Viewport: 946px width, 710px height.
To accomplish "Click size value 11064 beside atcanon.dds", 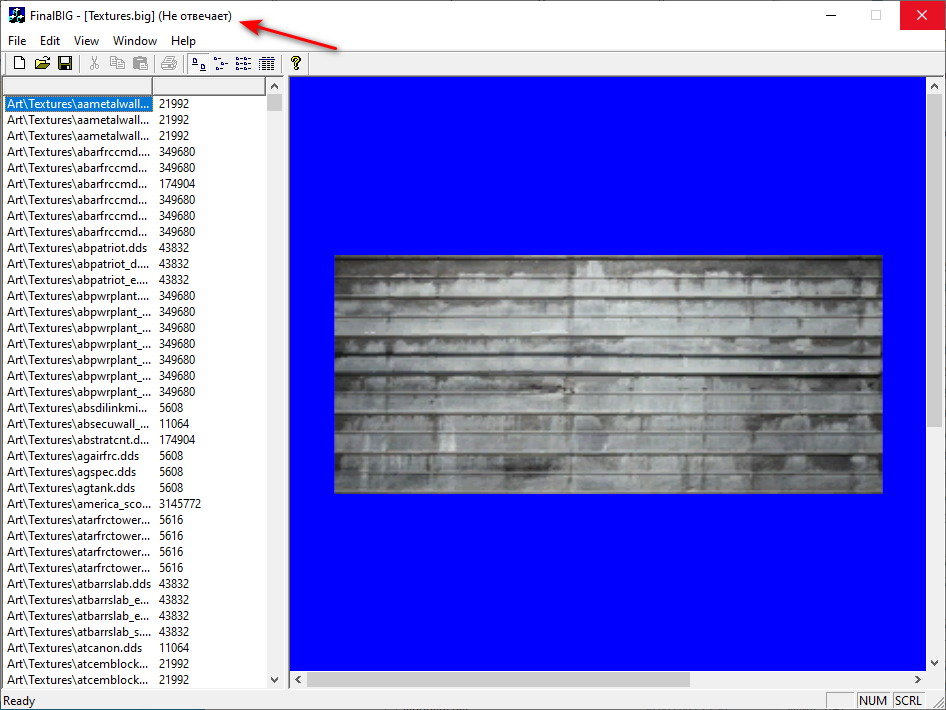I will tap(174, 648).
